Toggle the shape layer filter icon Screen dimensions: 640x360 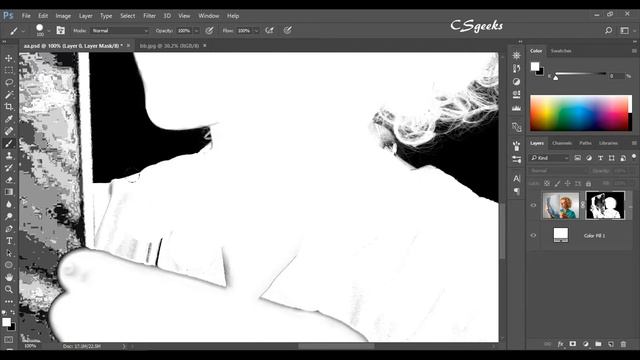coord(611,158)
